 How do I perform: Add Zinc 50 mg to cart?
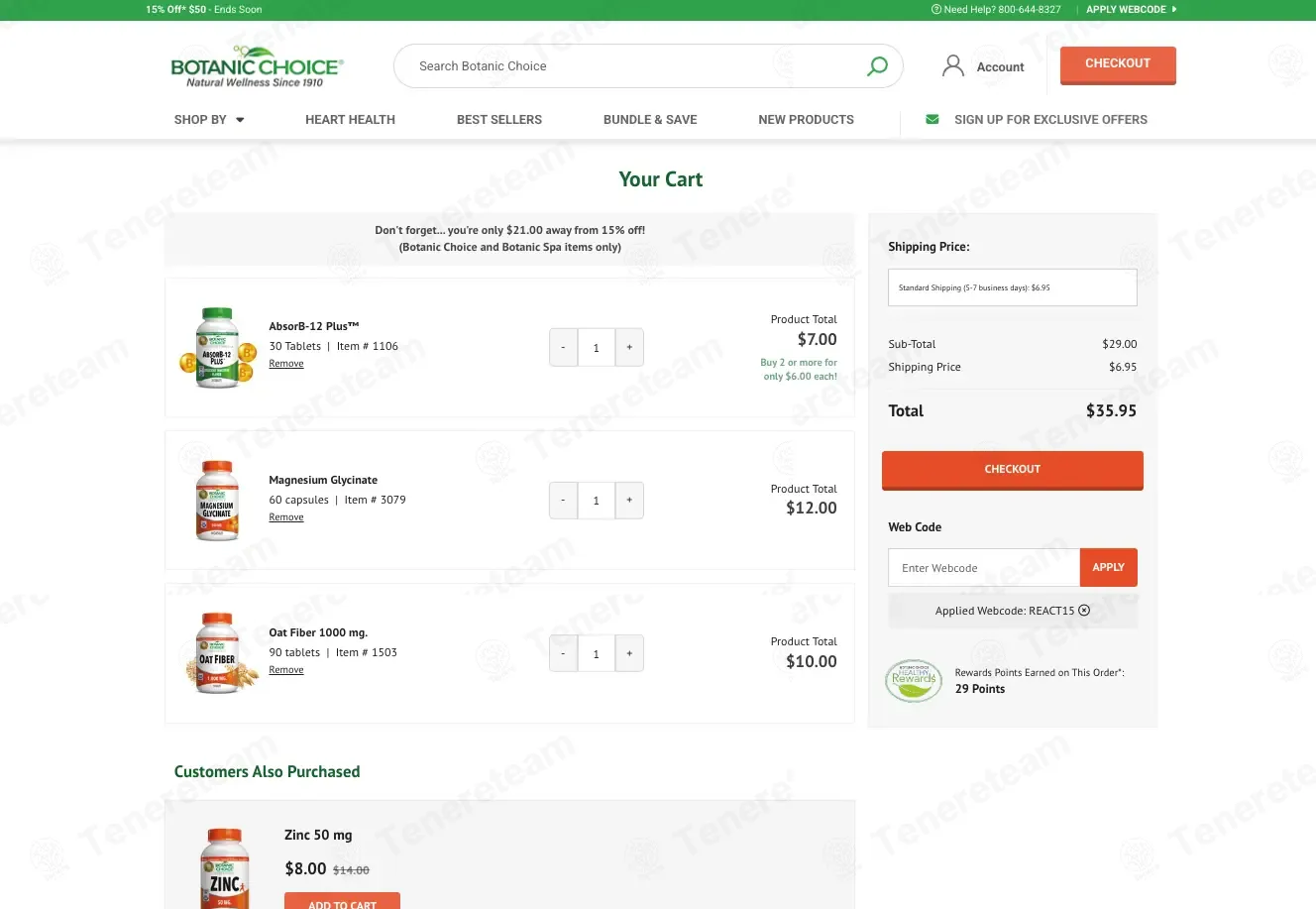pos(342,901)
